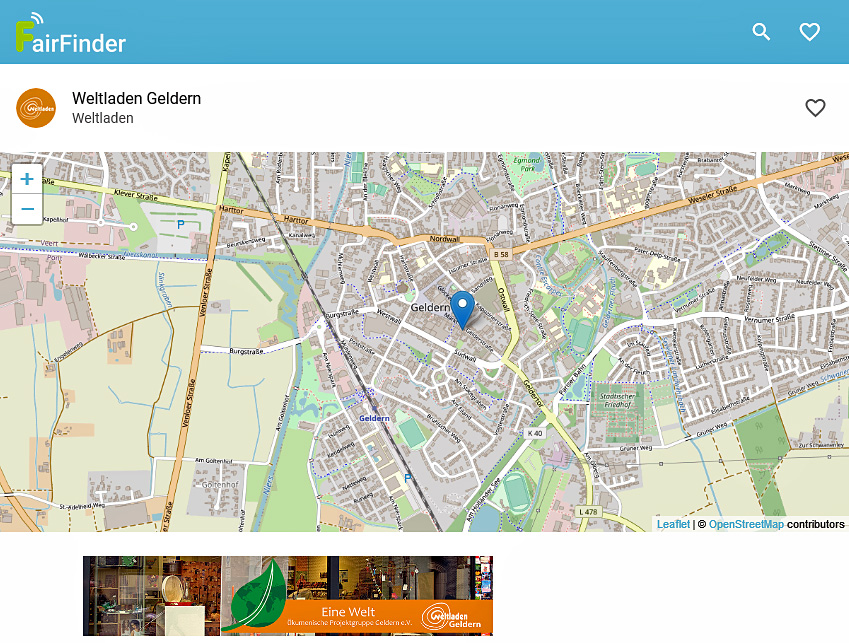
Task: Open favorites list via header heart icon
Action: click(810, 32)
